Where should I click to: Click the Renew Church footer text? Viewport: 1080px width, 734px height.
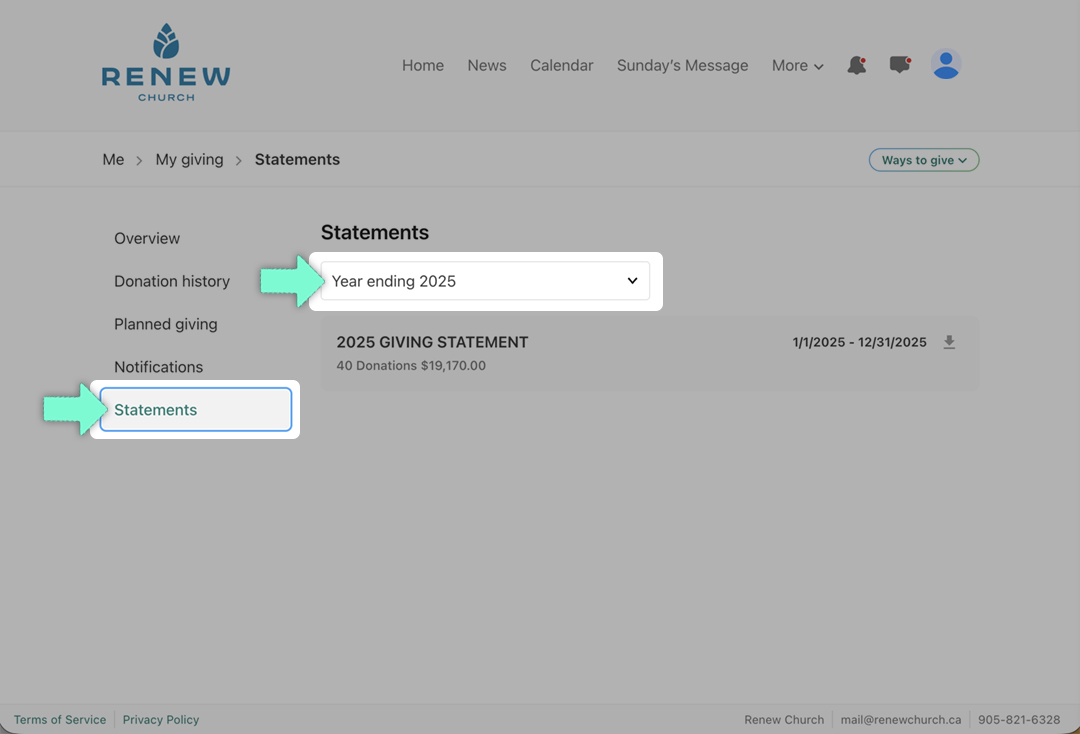tap(784, 720)
